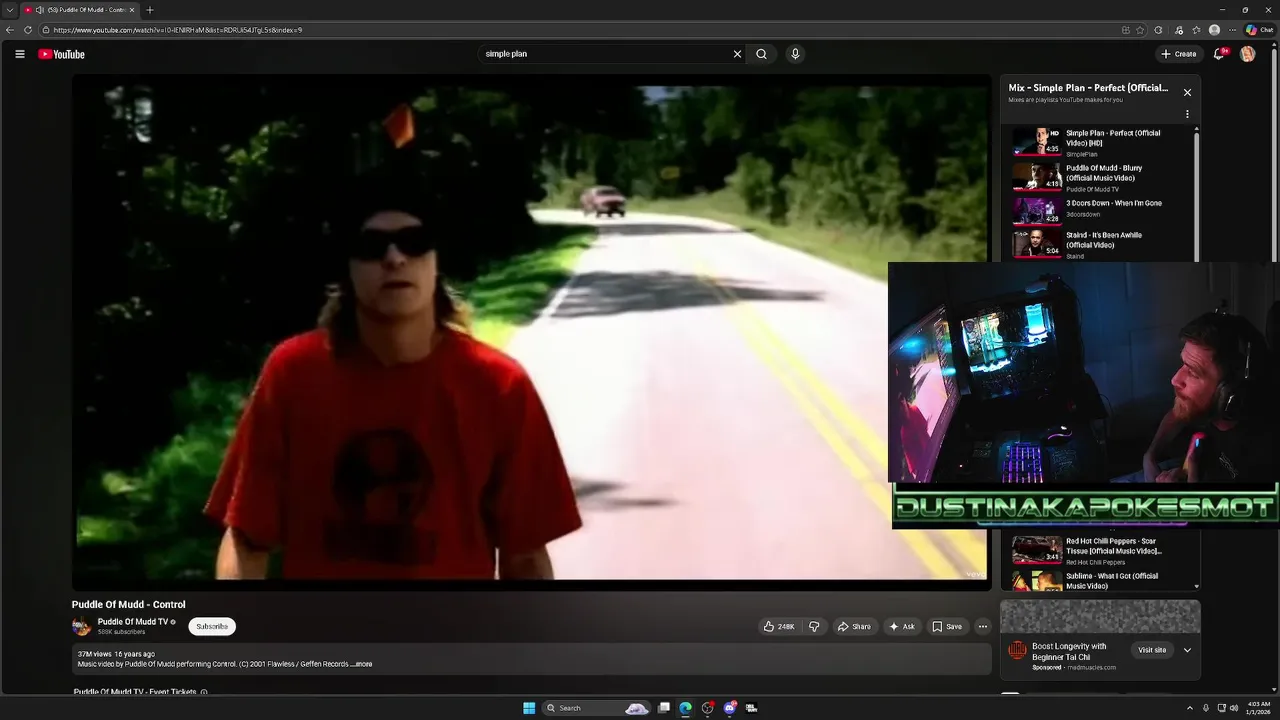Click the magnifier search button
Image resolution: width=1280 pixels, height=720 pixels.
click(x=761, y=54)
